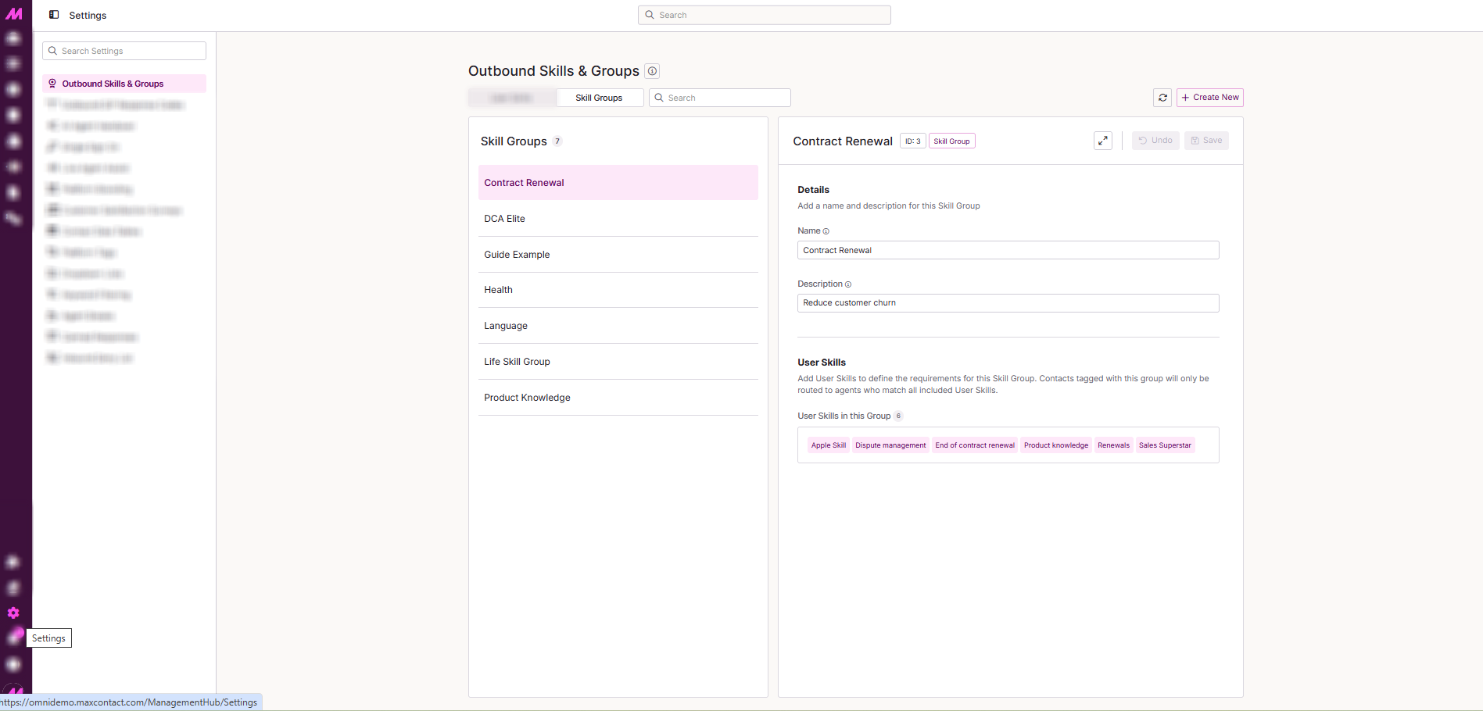Refresh the skill groups list

(1162, 98)
